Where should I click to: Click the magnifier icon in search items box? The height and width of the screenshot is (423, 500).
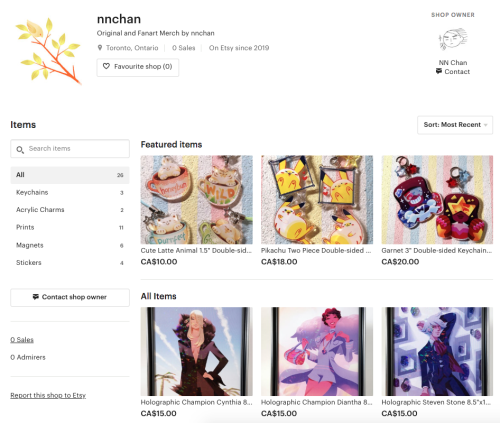click(20, 150)
